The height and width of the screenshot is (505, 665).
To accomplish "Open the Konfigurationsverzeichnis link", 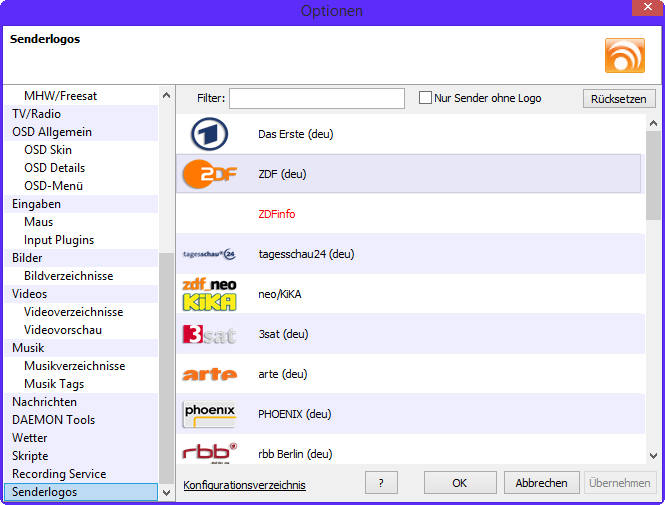I will coord(244,485).
